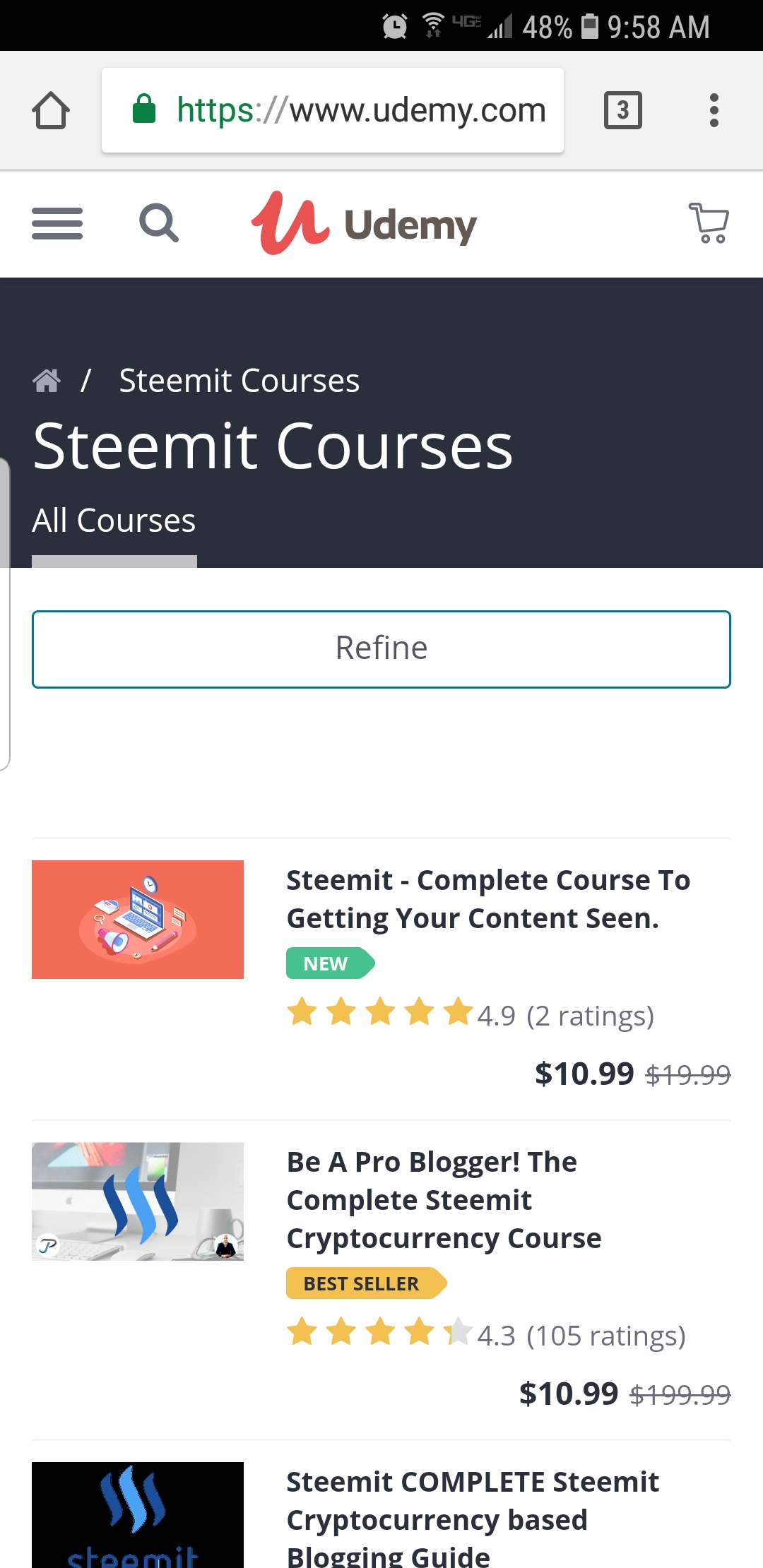Open the shopping cart
Viewport: 763px width, 1568px height.
[x=709, y=223]
